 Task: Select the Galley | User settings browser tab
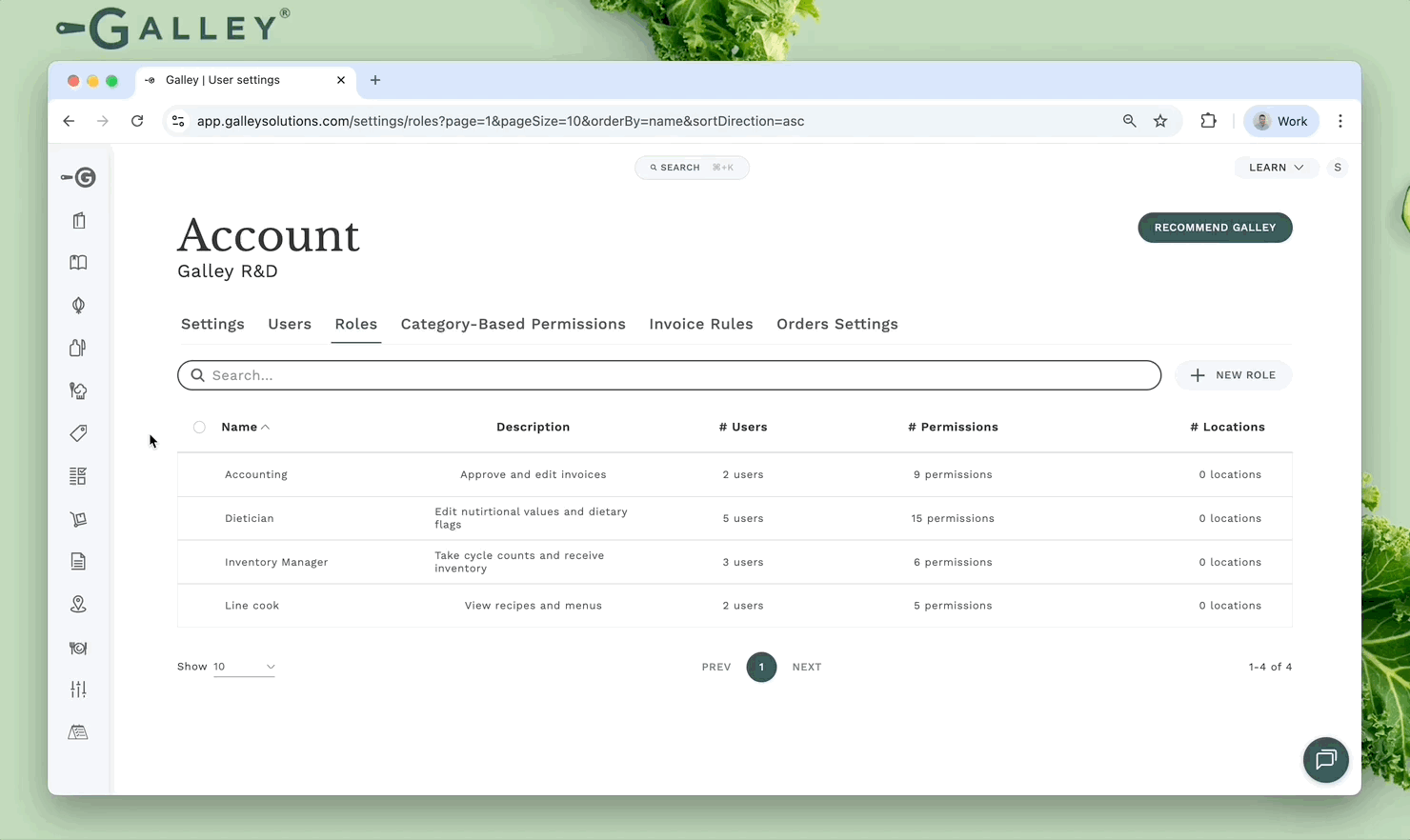[246, 80]
